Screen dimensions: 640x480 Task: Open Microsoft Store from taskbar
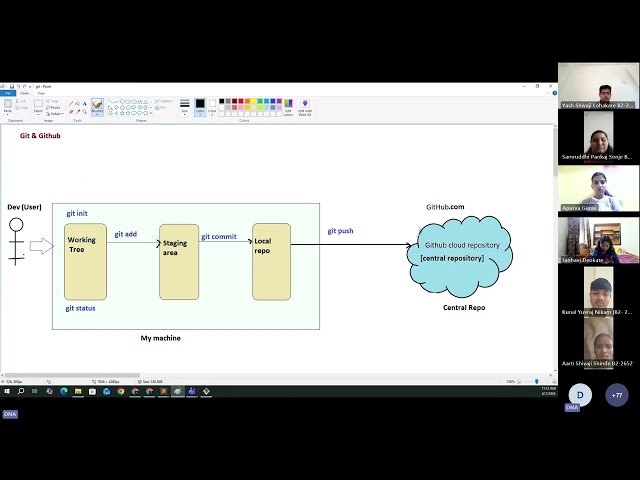pos(92,391)
